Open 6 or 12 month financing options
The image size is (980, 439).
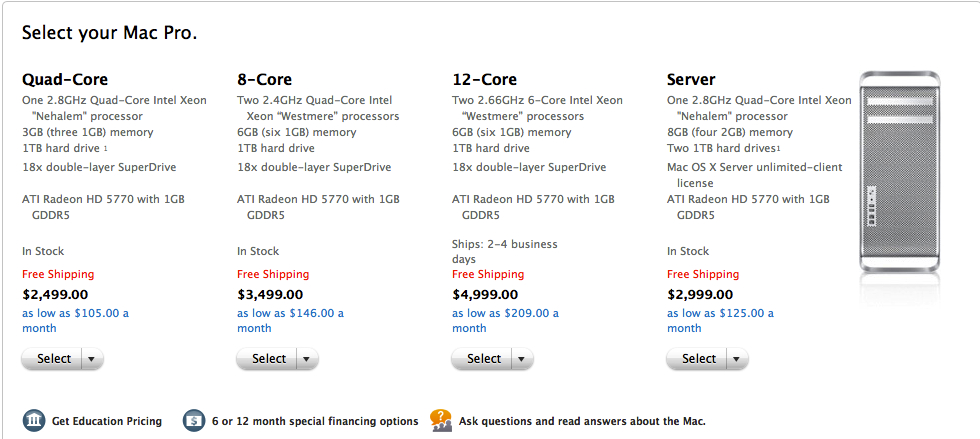pyautogui.click(x=314, y=421)
